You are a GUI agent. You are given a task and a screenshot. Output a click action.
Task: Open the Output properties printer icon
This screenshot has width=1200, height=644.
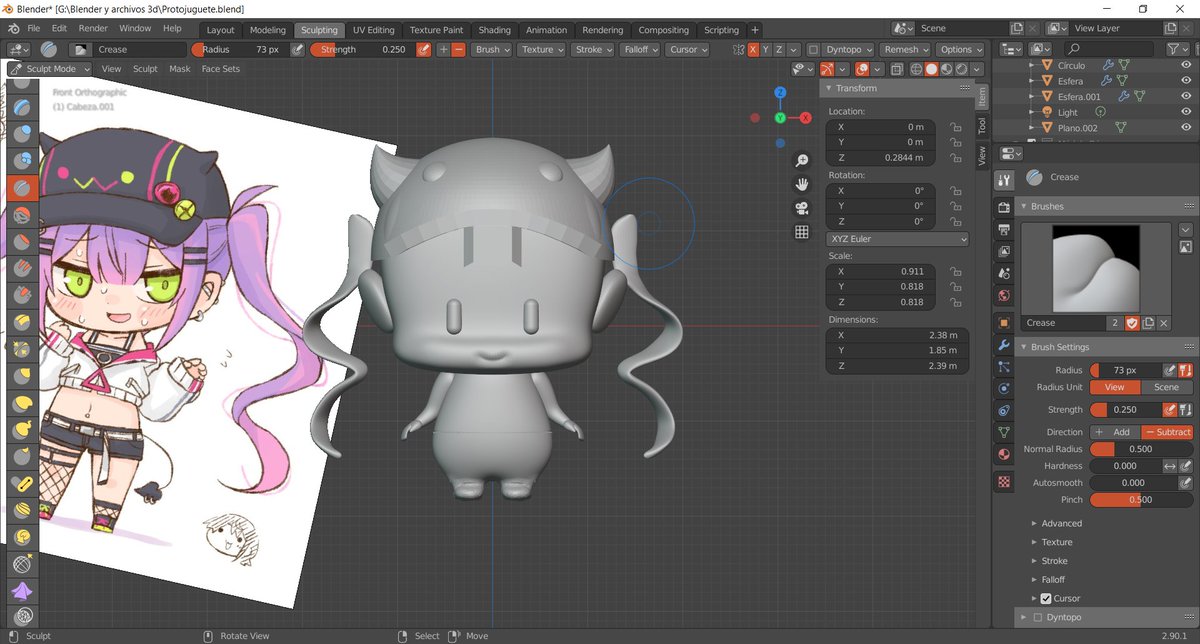[1005, 229]
